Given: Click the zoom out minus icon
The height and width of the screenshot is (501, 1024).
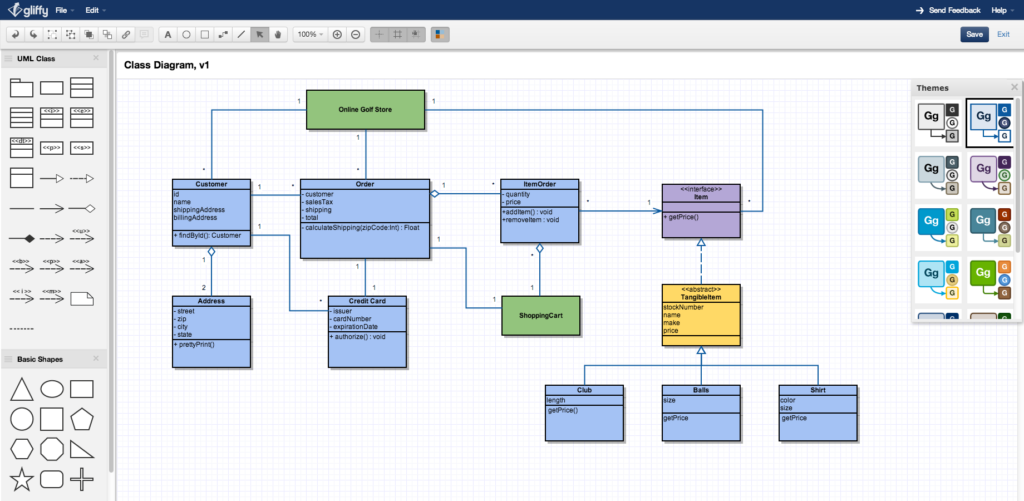Looking at the screenshot, I should click(x=355, y=34).
